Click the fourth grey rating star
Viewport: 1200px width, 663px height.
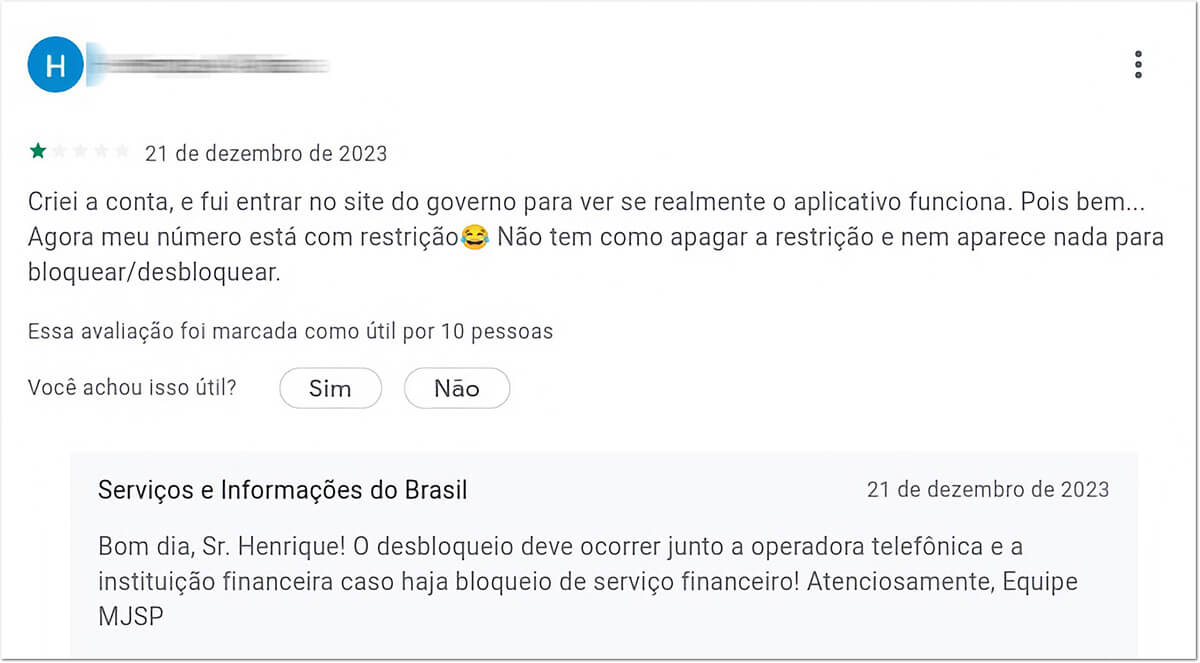pos(101,152)
